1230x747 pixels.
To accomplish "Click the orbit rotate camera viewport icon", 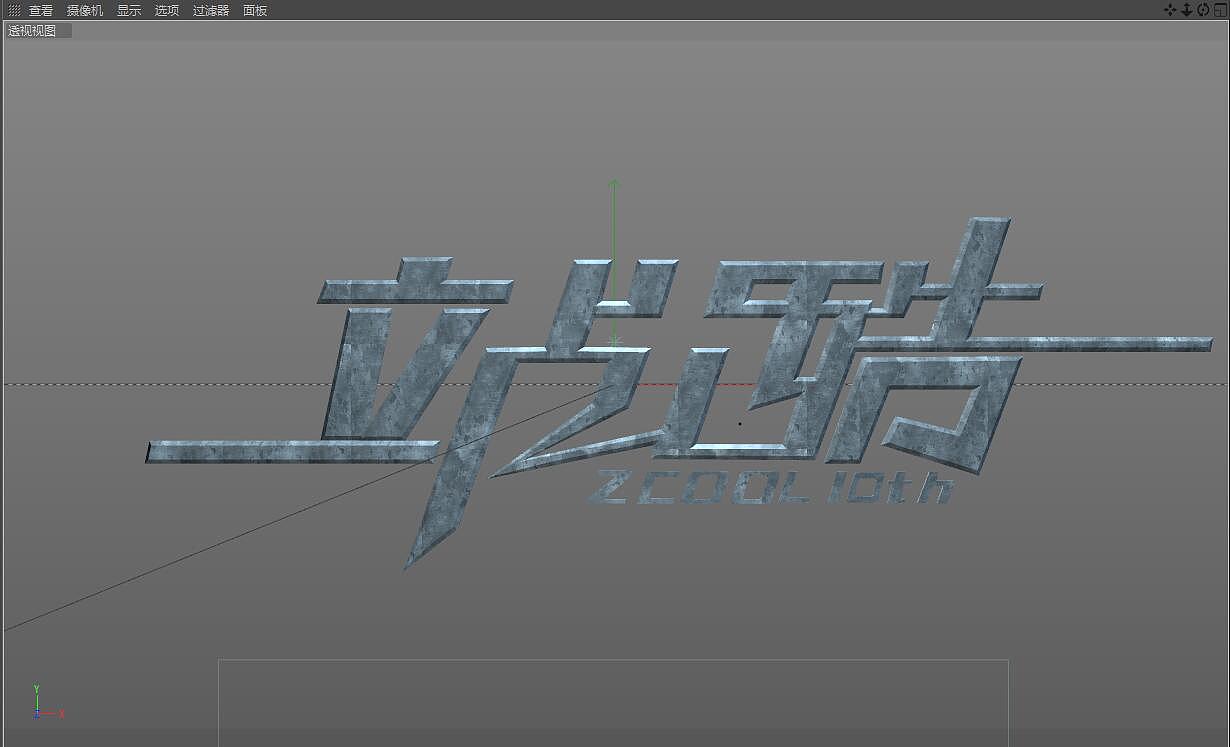I will pyautogui.click(x=1203, y=10).
